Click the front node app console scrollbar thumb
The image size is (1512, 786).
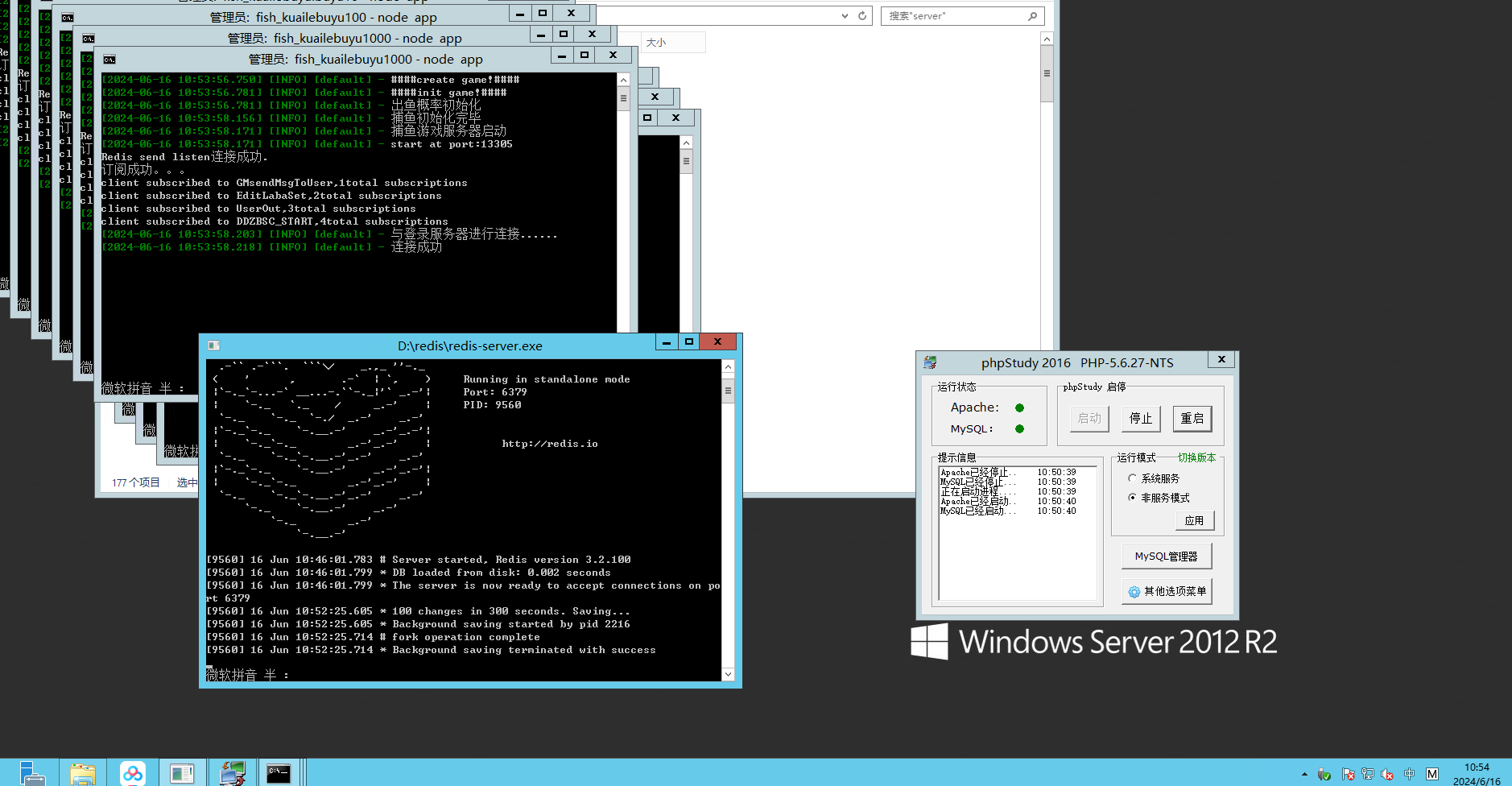click(623, 99)
